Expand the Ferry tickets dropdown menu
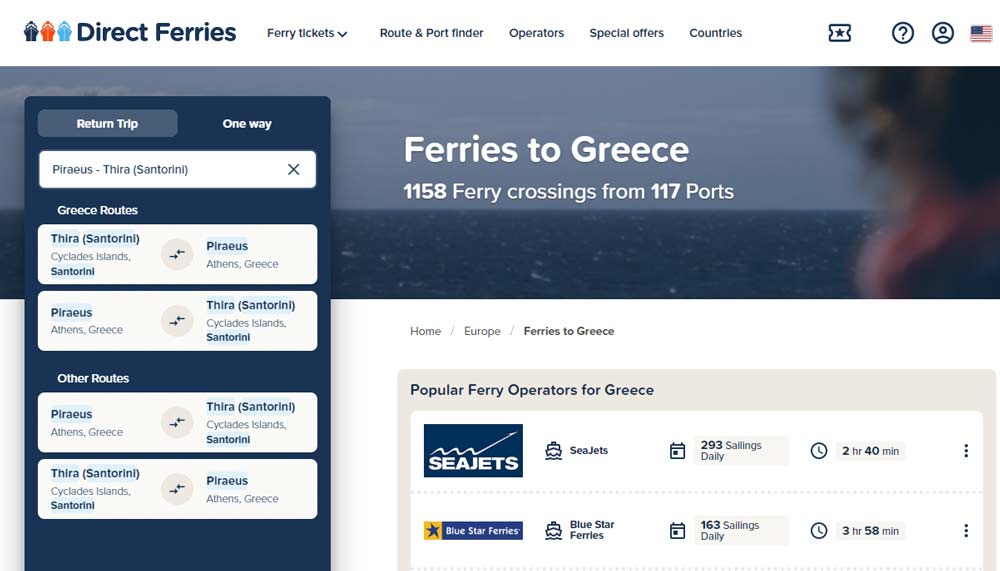Viewport: 1000px width, 571px height. pos(307,33)
